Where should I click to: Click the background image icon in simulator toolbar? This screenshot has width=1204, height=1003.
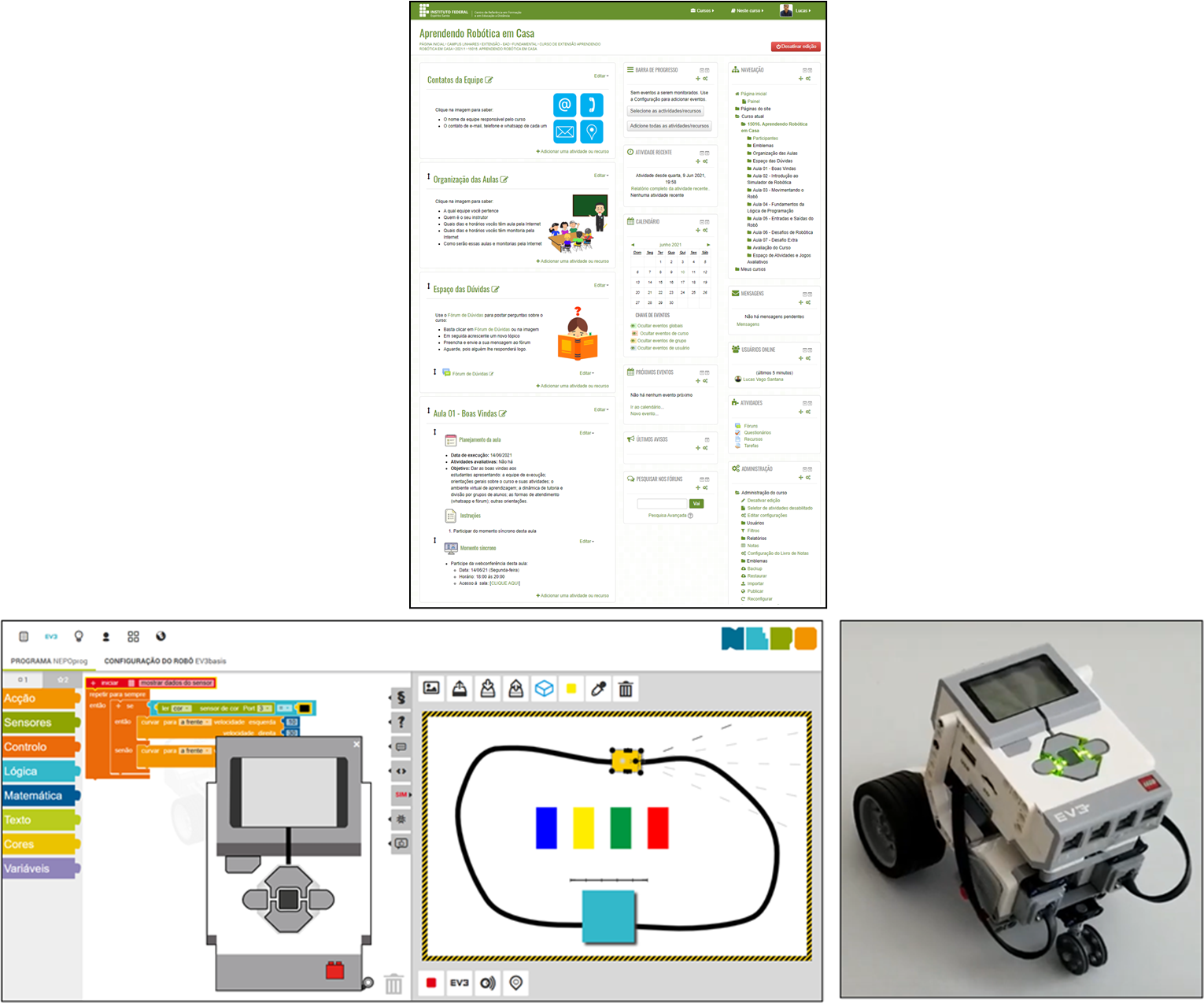point(431,689)
